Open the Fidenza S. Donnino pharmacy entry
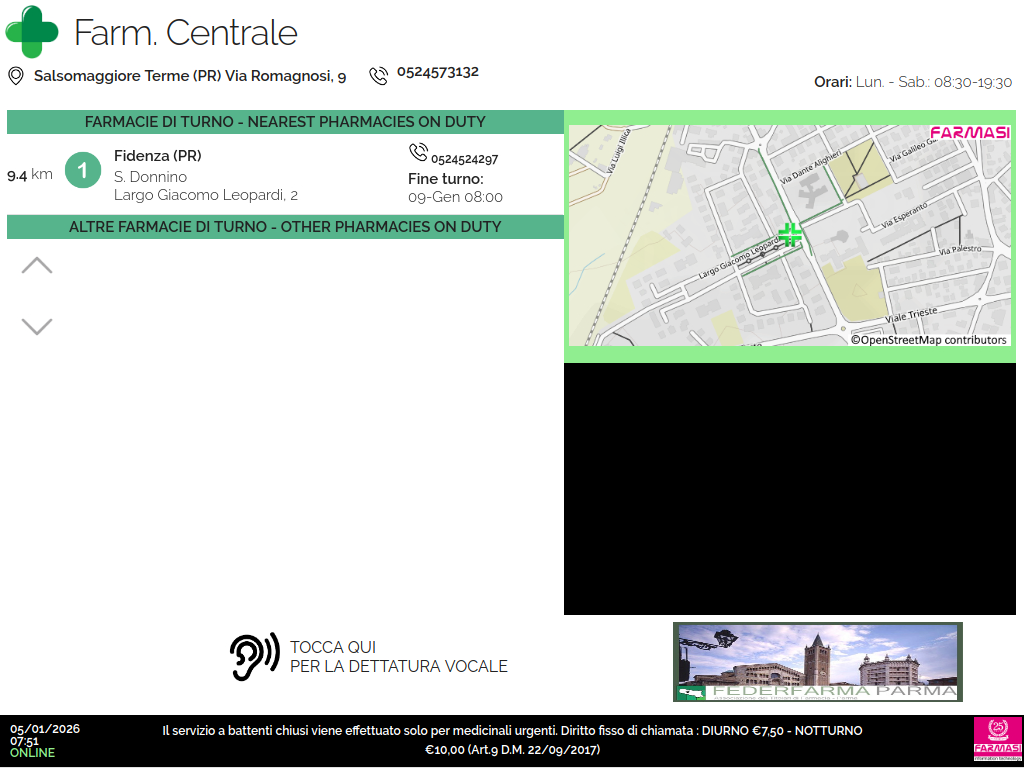The height and width of the screenshot is (768, 1024). pyautogui.click(x=205, y=176)
